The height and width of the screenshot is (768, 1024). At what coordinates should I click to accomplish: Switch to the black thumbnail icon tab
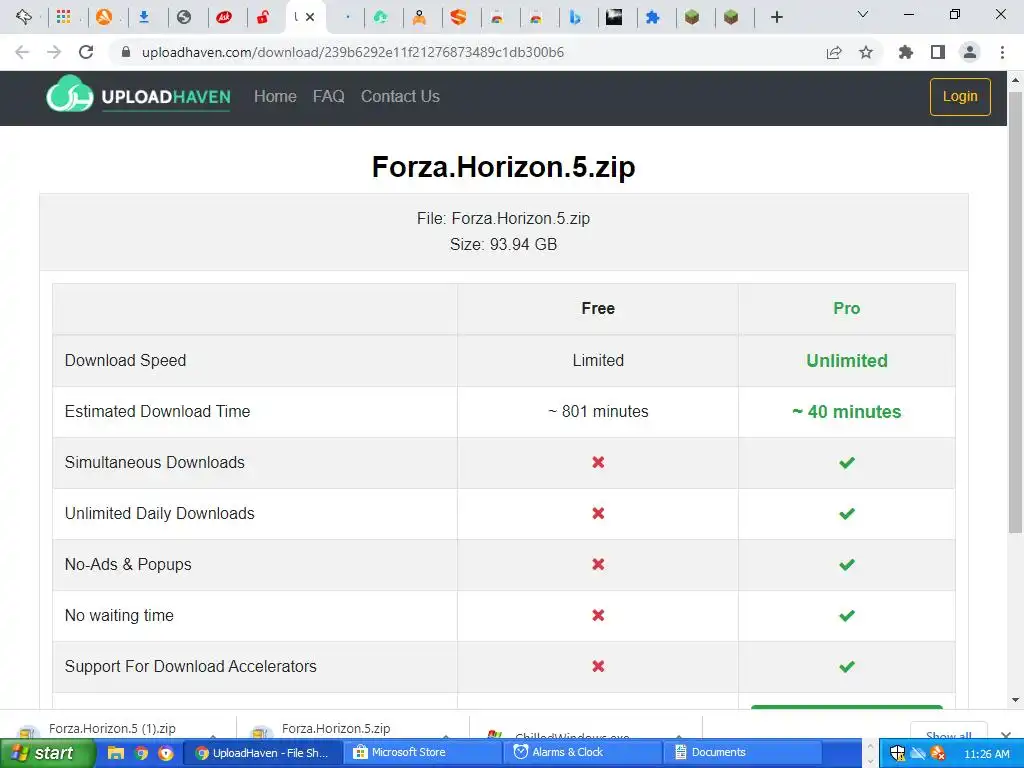[614, 17]
